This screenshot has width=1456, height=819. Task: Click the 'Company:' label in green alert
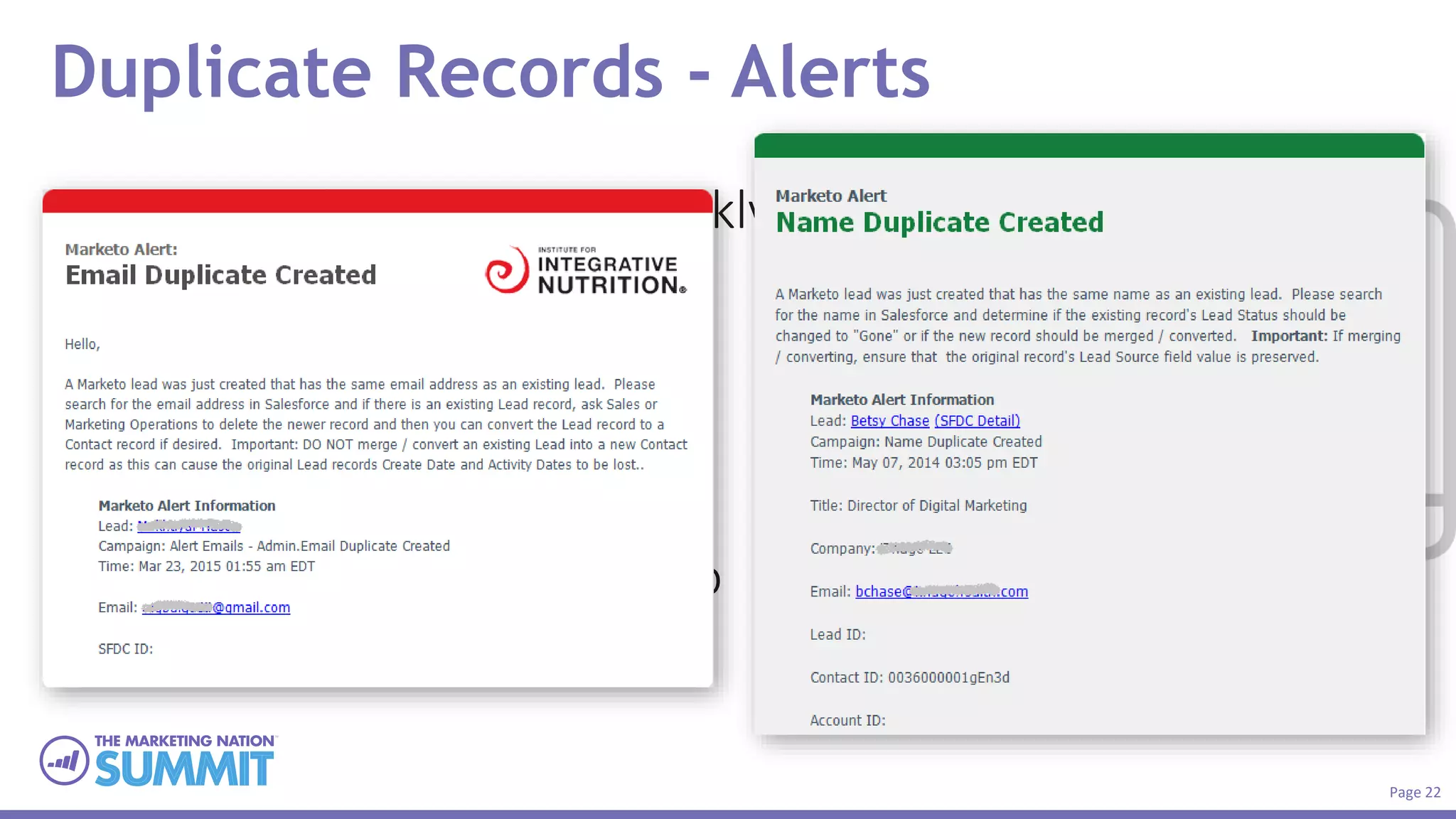[842, 549]
